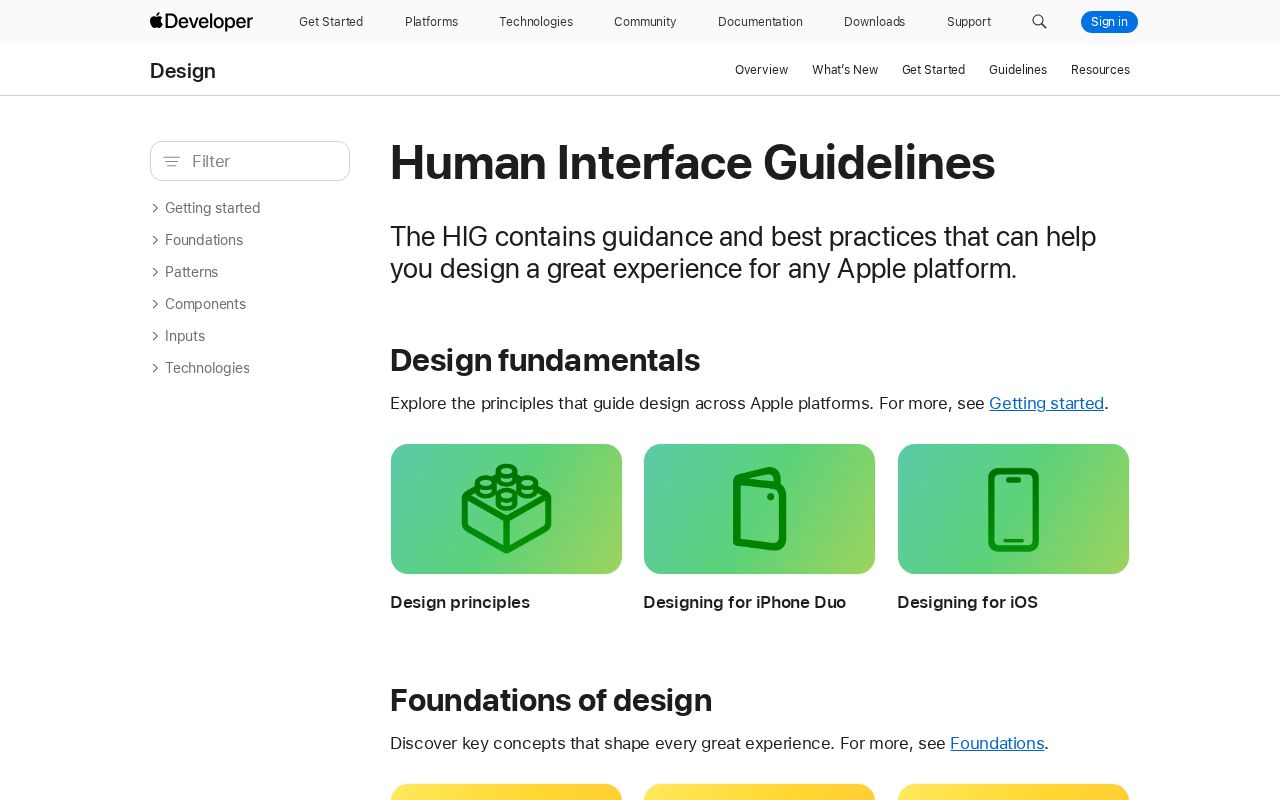Select the Foundations sidebar item

click(x=204, y=240)
